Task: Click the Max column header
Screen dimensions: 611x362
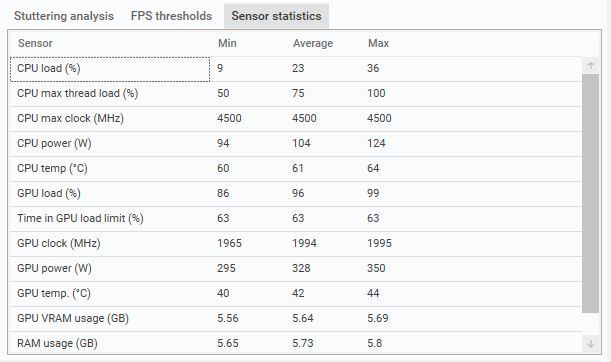Action: [x=378, y=43]
